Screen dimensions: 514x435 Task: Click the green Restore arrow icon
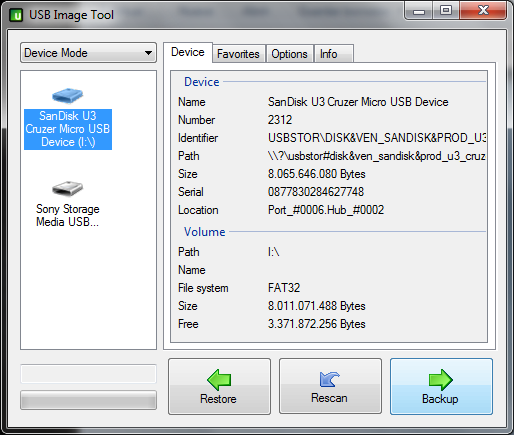(219, 380)
